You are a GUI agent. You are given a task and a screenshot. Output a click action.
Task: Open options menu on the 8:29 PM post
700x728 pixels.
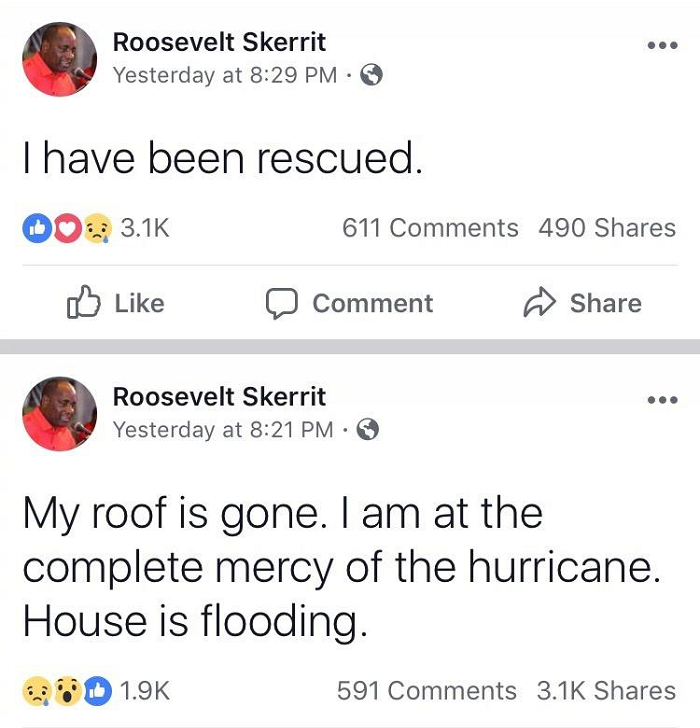click(662, 46)
